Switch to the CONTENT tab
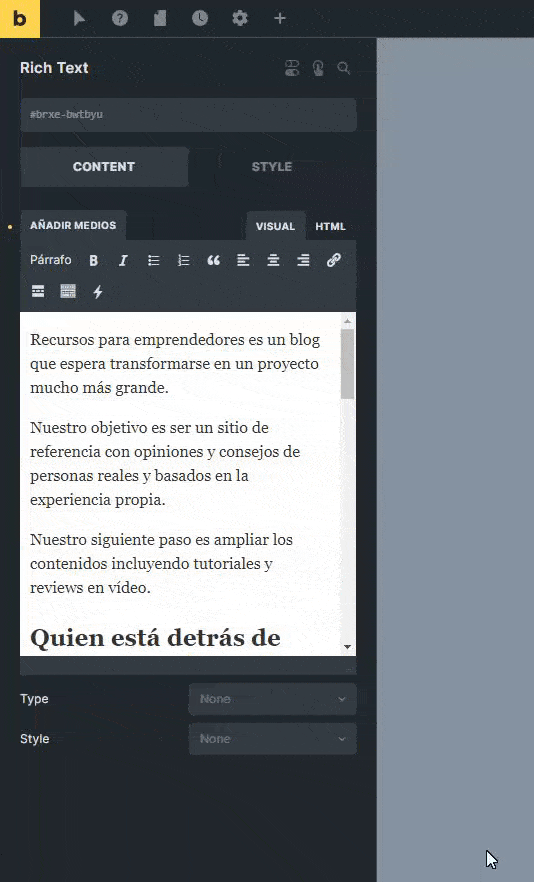 point(104,167)
